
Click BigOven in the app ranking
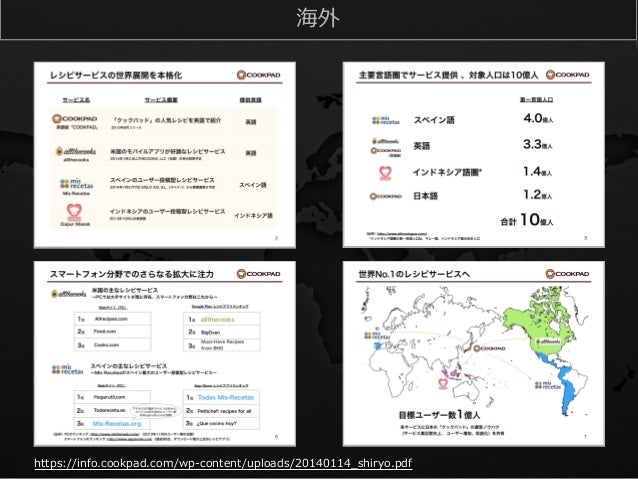tap(210, 332)
